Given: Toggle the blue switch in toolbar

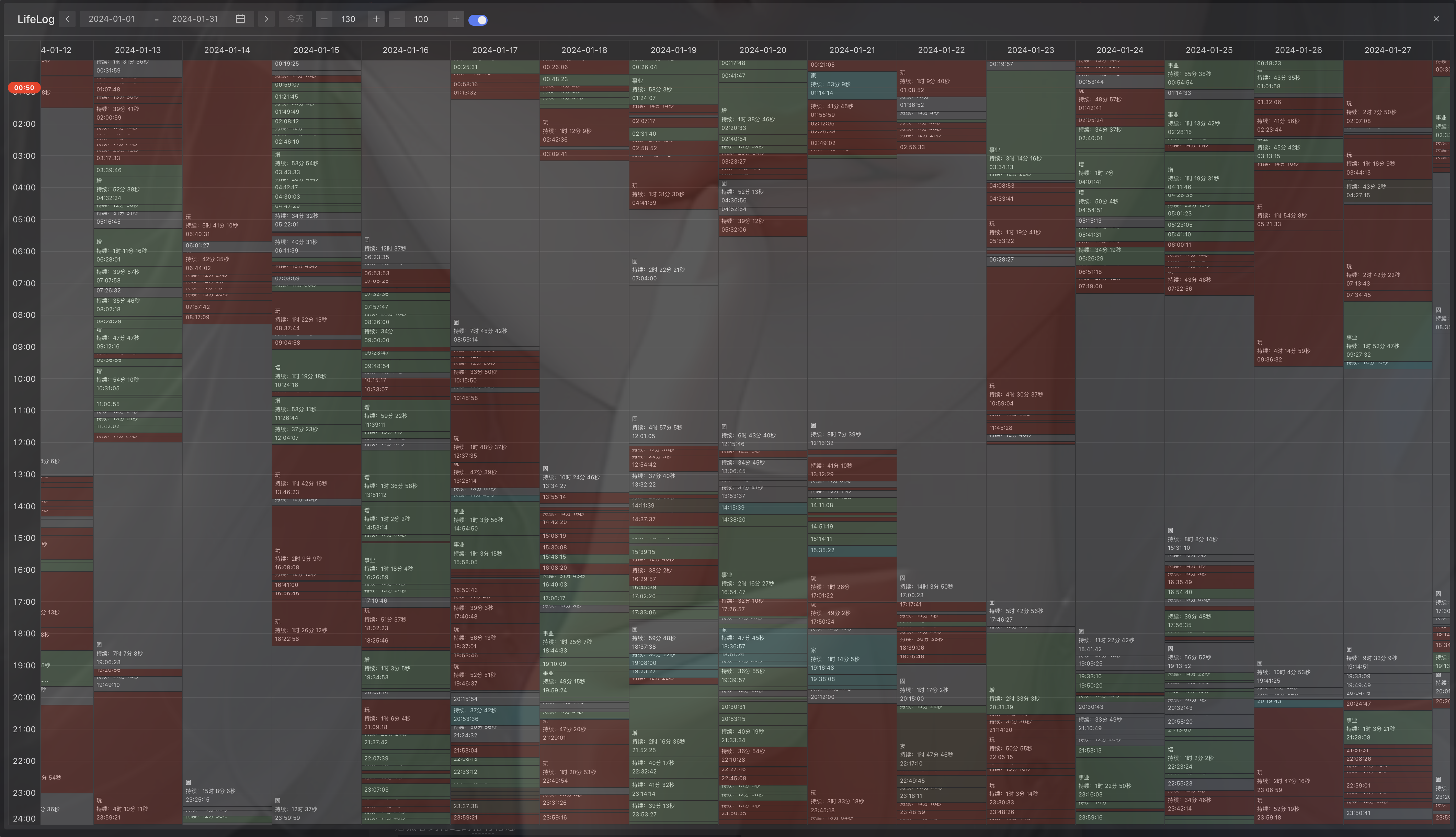Looking at the screenshot, I should point(477,20).
